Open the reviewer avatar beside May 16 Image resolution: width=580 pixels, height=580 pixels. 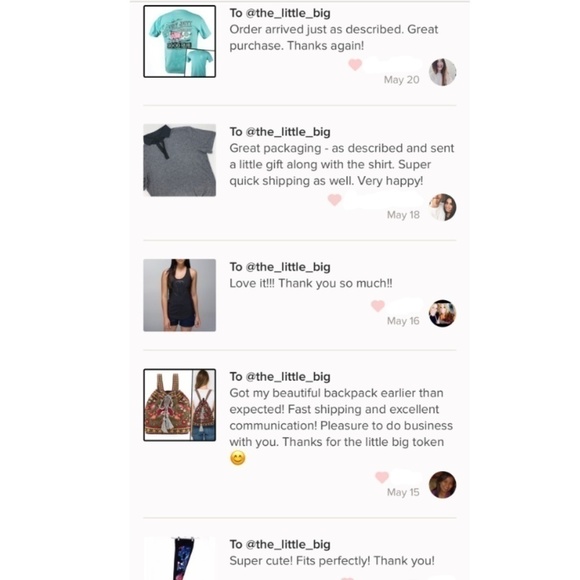point(442,313)
